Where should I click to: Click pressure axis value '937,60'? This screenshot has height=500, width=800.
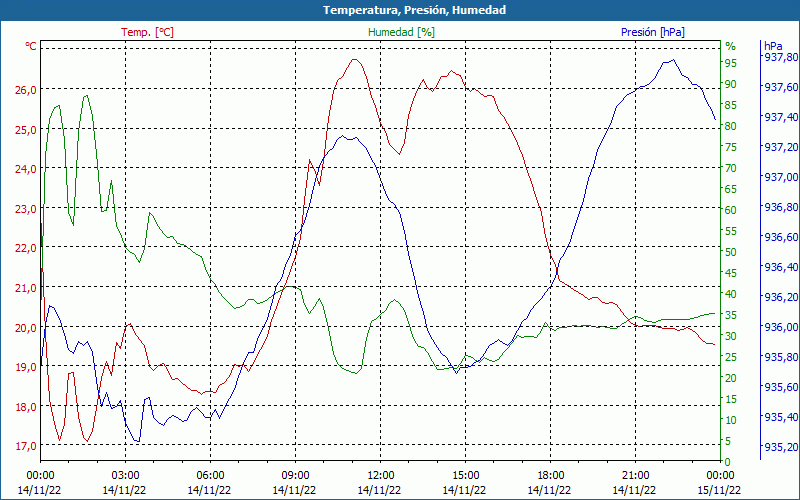(x=781, y=87)
